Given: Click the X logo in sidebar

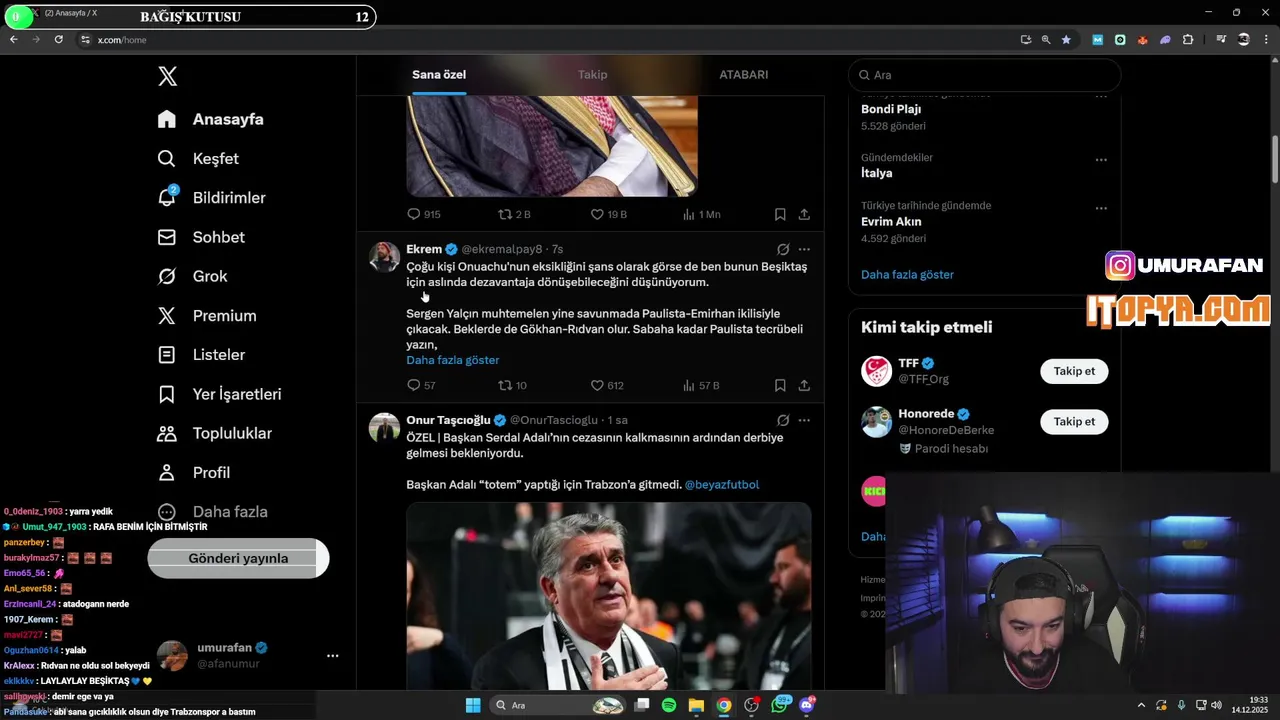Looking at the screenshot, I should 168,77.
